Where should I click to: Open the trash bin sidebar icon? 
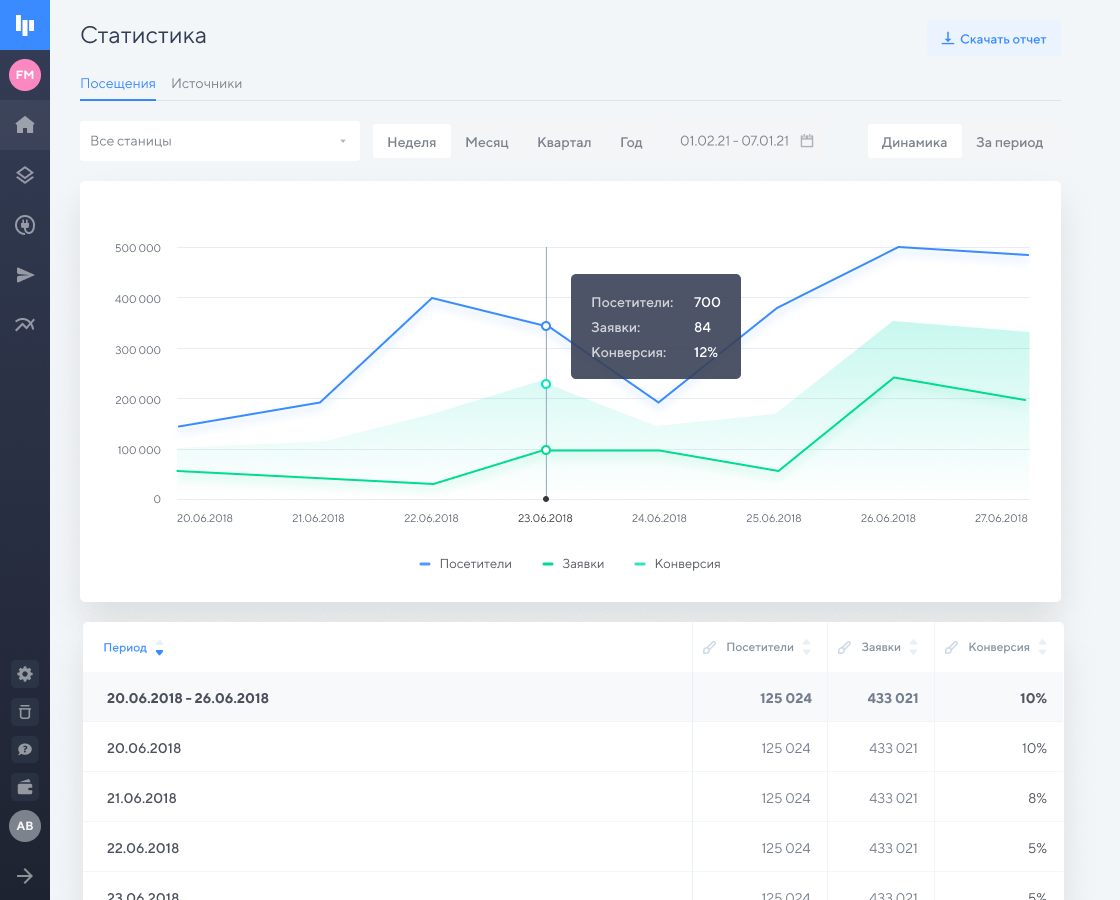25,712
